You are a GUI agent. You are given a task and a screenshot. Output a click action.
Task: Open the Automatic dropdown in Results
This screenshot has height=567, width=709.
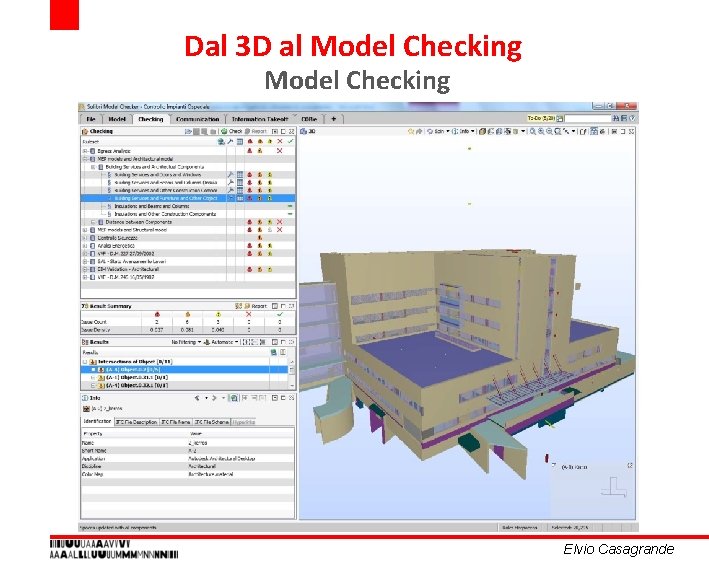222,342
